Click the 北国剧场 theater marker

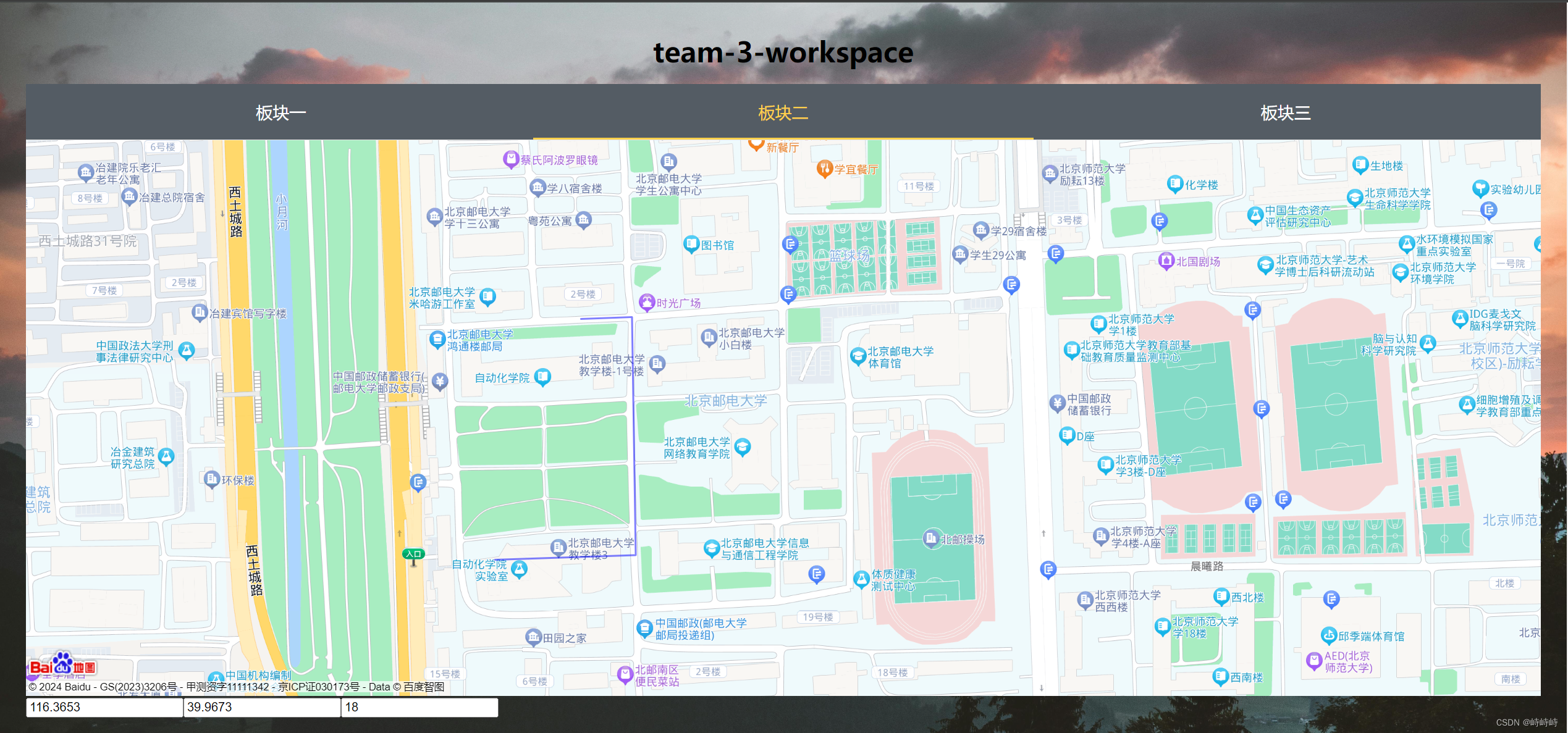click(x=1166, y=261)
